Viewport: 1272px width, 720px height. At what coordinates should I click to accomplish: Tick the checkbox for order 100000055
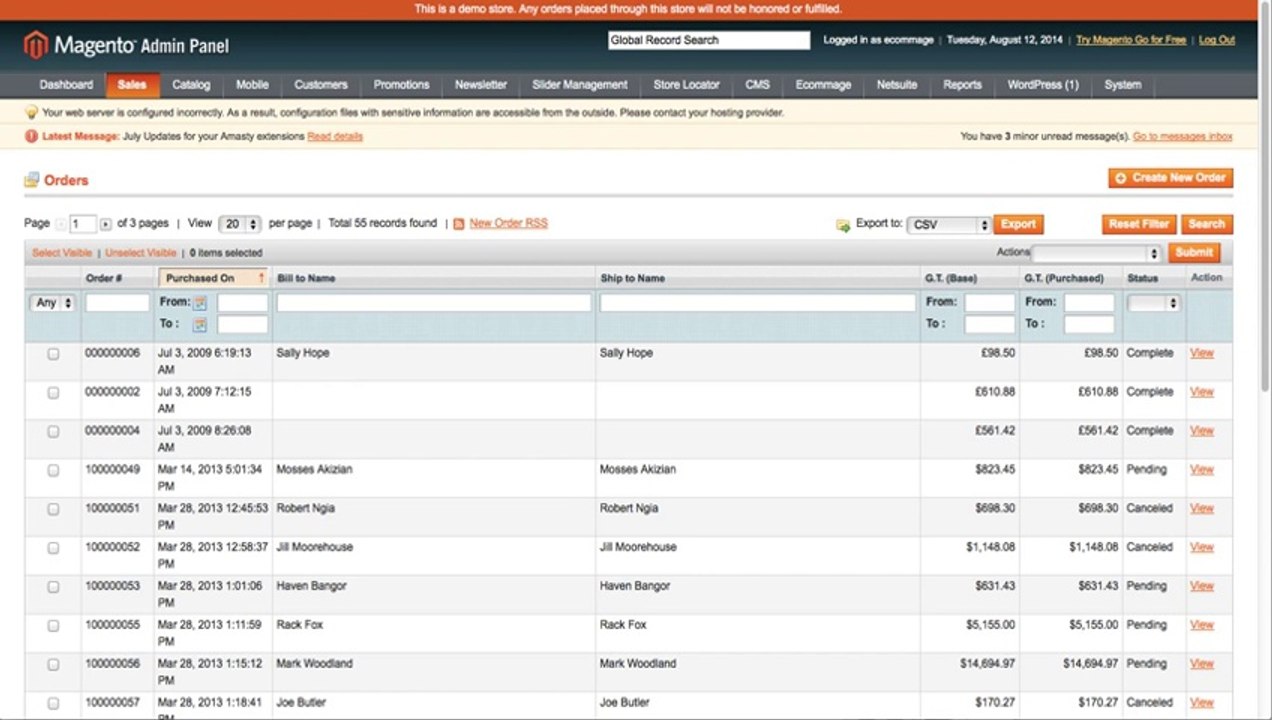(54, 626)
